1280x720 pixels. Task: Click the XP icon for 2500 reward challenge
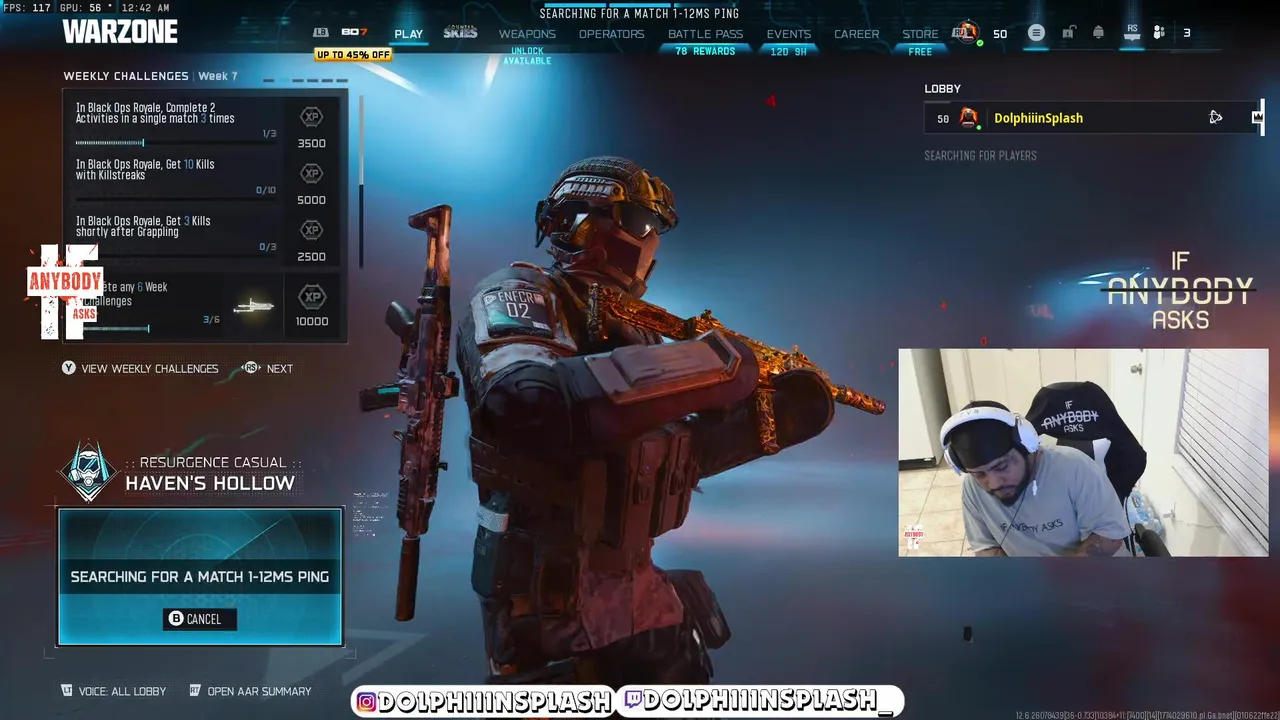pyautogui.click(x=312, y=231)
